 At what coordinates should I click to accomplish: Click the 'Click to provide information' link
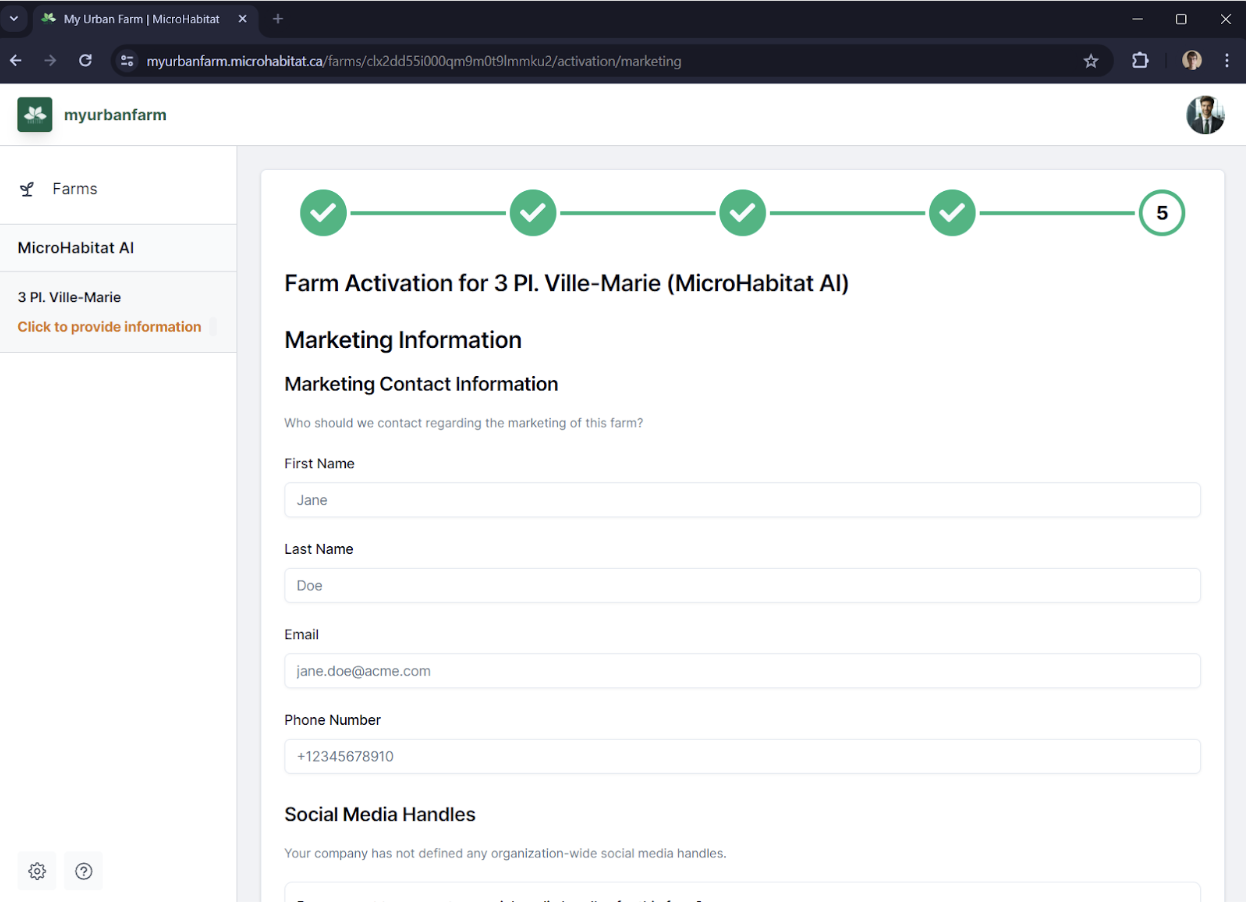click(x=109, y=327)
